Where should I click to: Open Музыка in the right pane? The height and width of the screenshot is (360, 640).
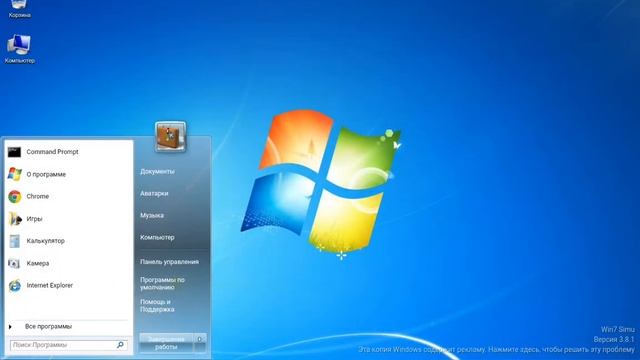[x=152, y=215]
